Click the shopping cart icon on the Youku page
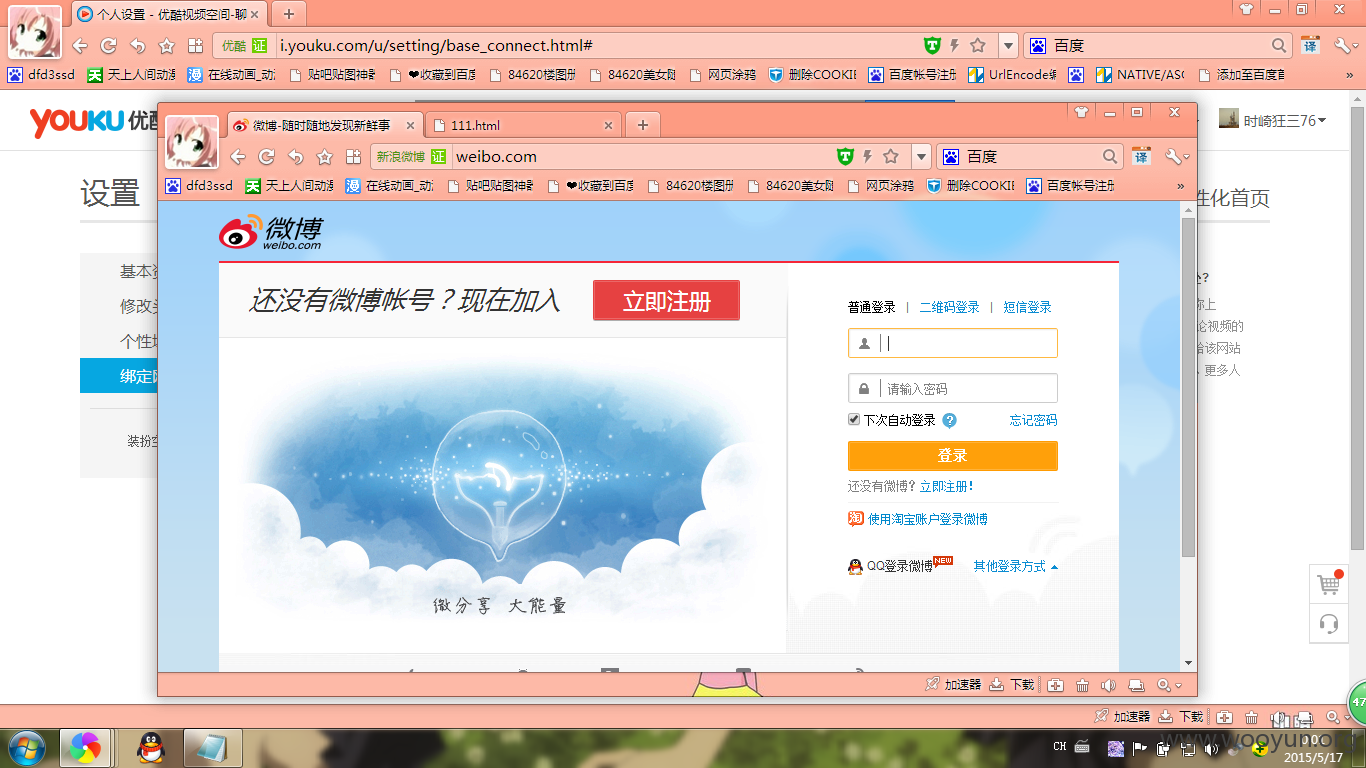 (x=1328, y=584)
